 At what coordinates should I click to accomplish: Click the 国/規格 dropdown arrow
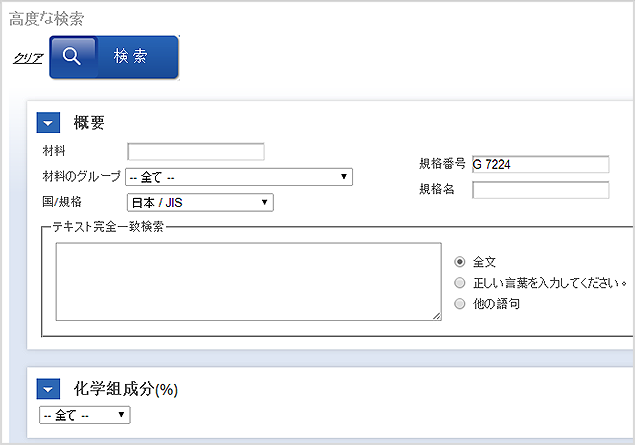pyautogui.click(x=264, y=202)
